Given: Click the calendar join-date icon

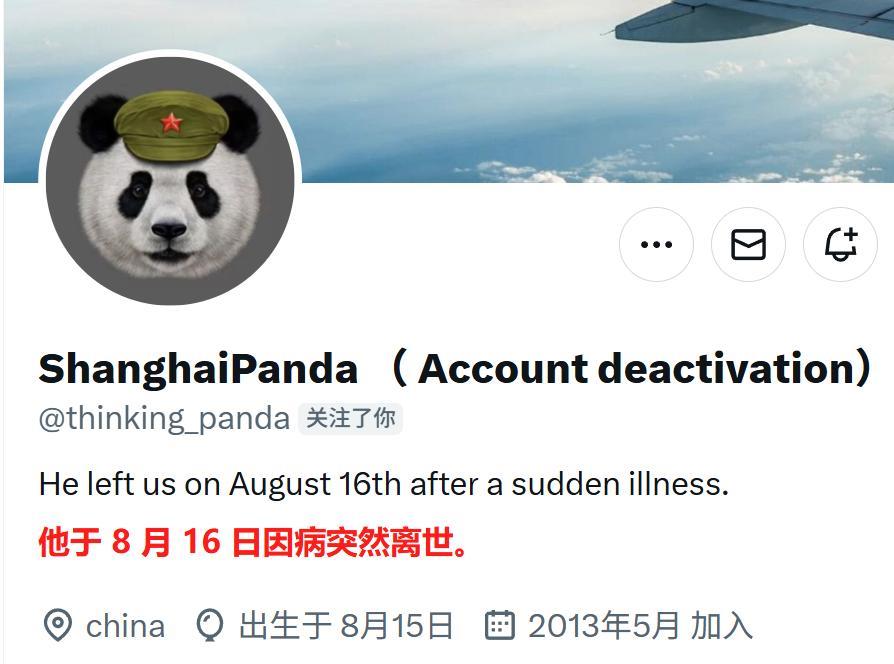Looking at the screenshot, I should 499,625.
